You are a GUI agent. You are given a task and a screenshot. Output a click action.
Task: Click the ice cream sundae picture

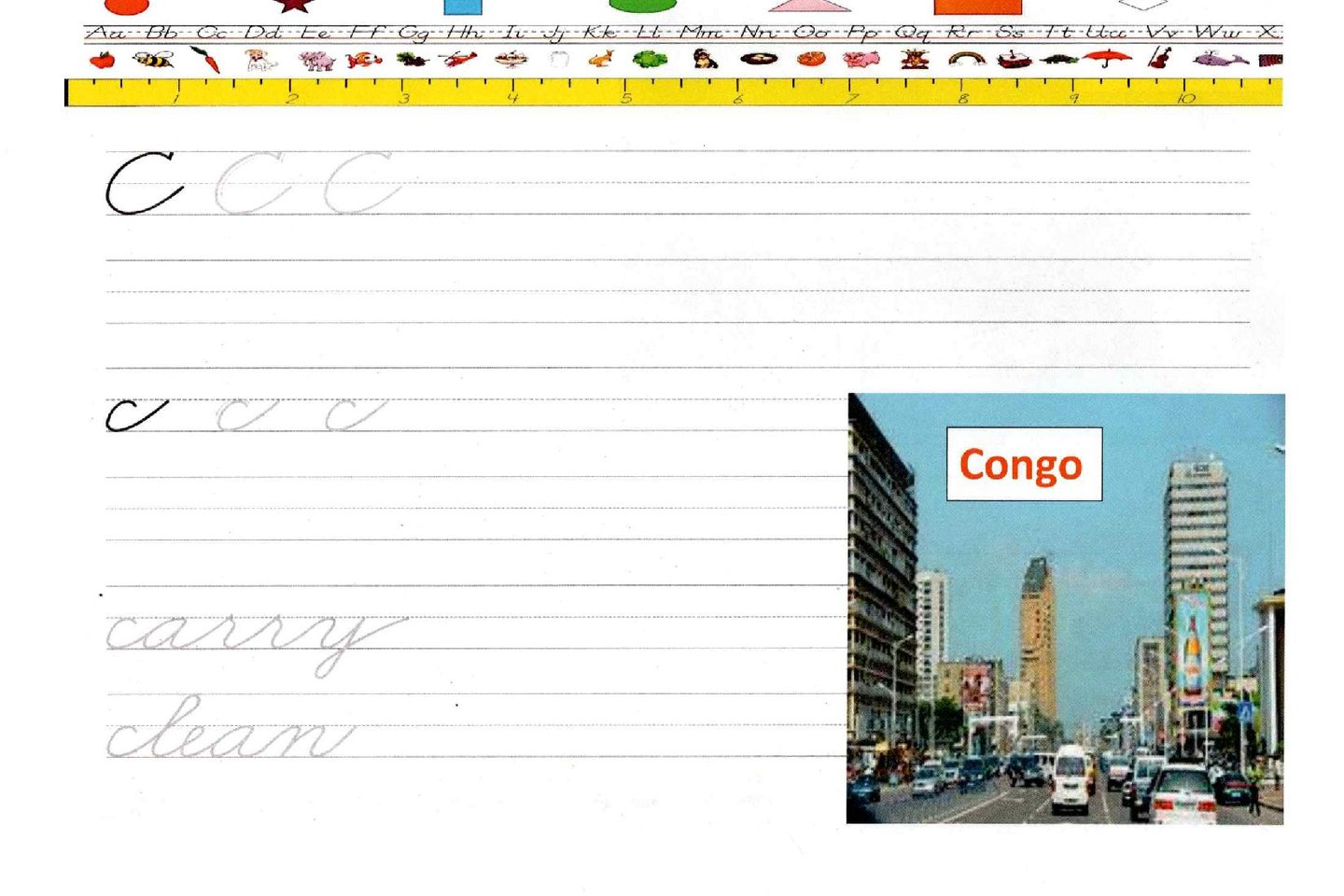click(511, 60)
